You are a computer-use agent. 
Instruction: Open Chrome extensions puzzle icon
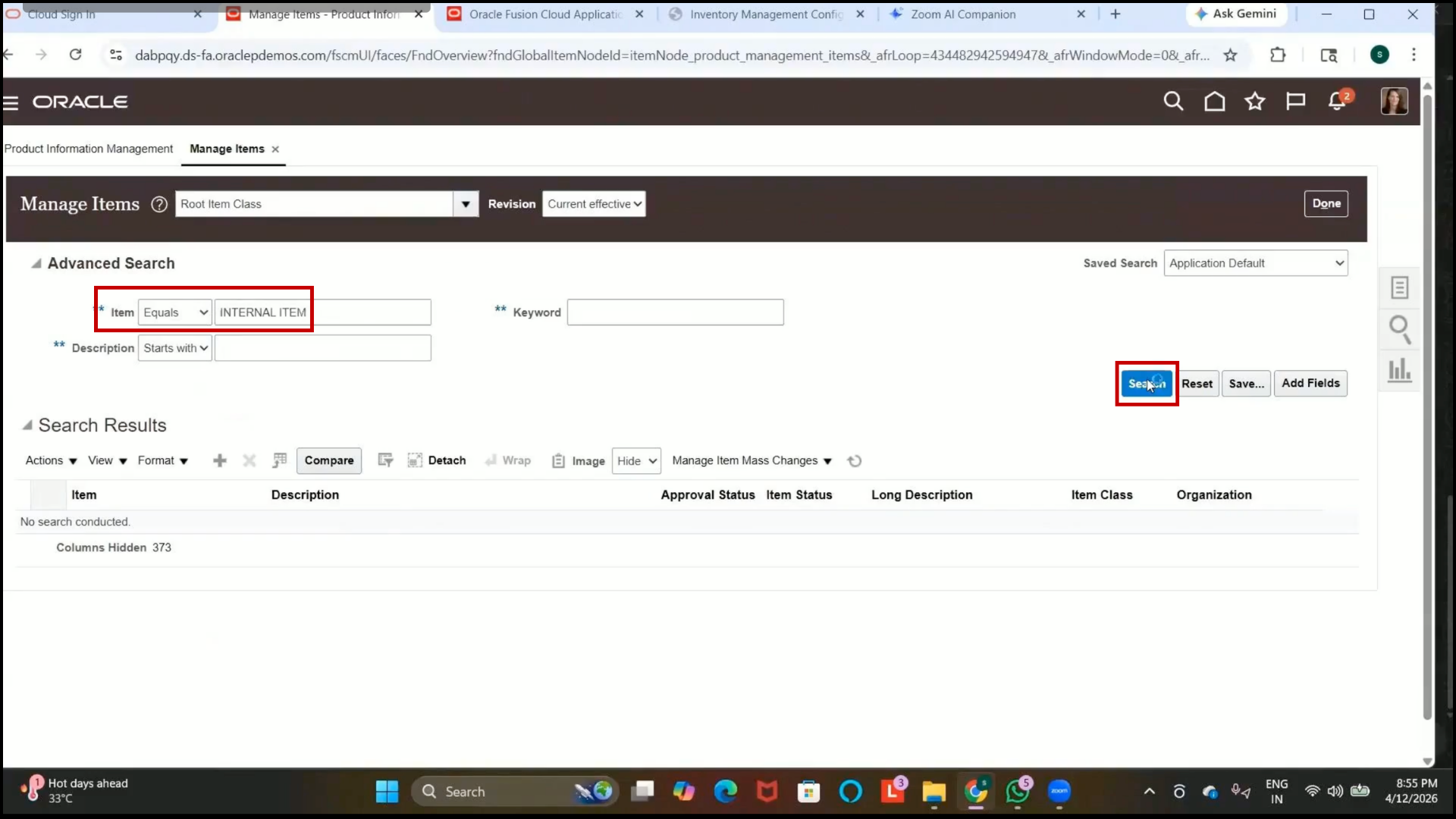(1278, 55)
